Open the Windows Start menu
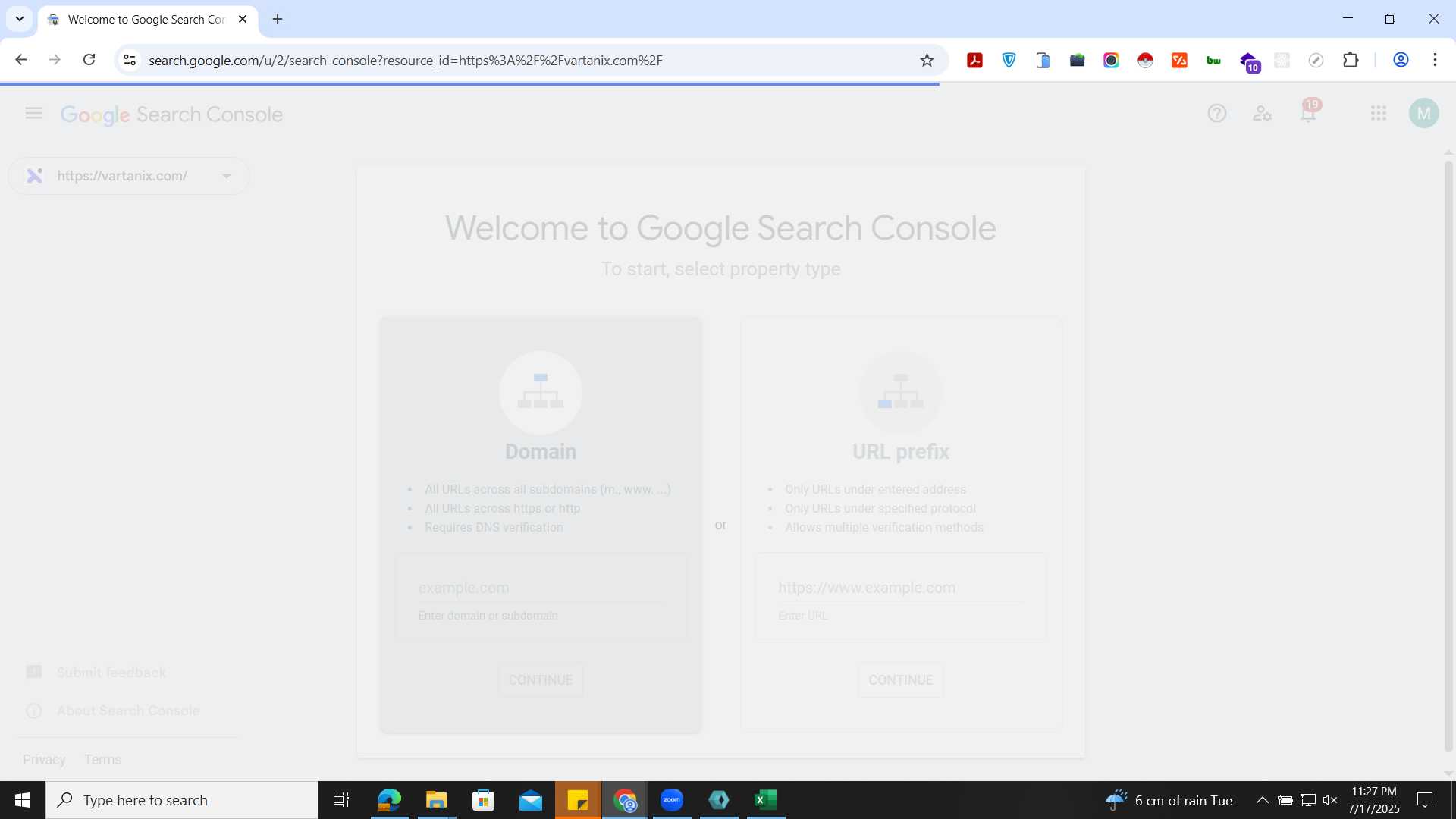The width and height of the screenshot is (1456, 819). point(23,800)
